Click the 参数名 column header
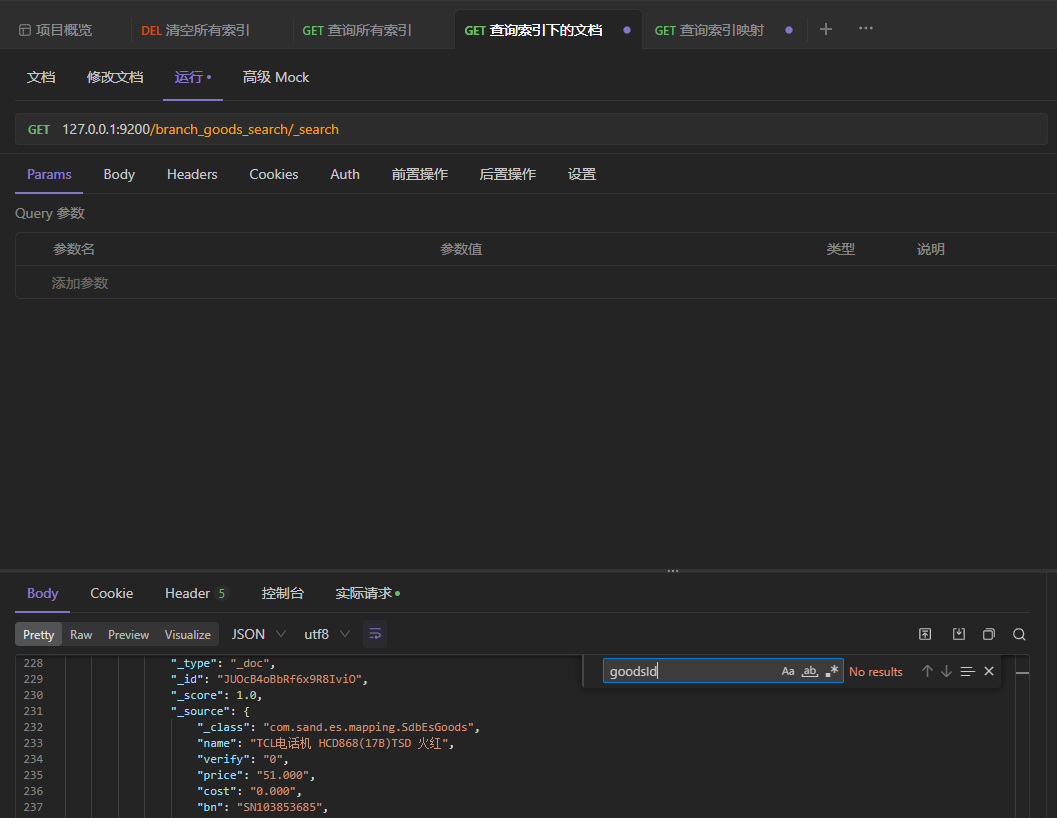This screenshot has width=1057, height=818. pos(74,250)
